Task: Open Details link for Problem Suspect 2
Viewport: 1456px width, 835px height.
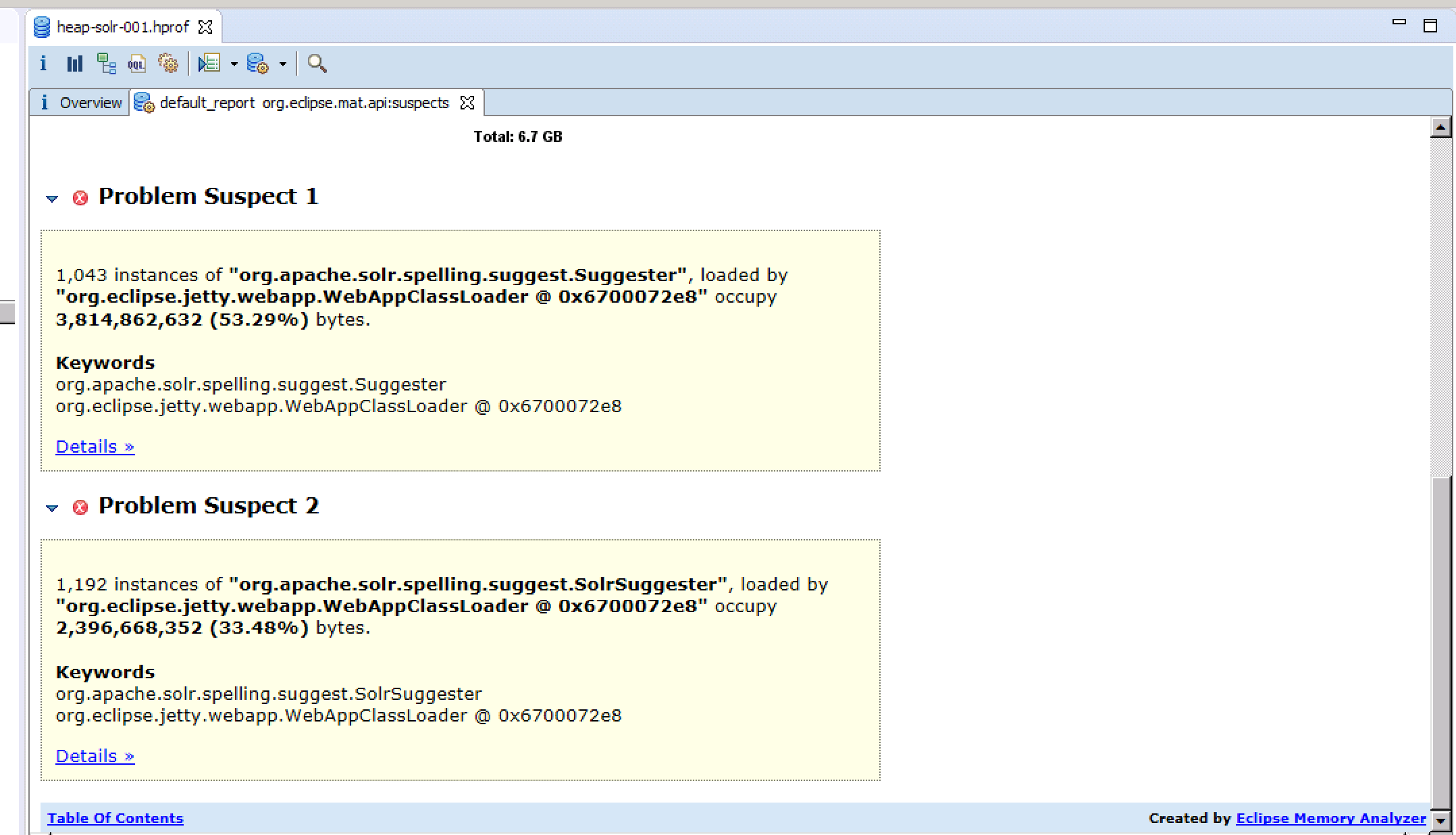Action: point(95,756)
